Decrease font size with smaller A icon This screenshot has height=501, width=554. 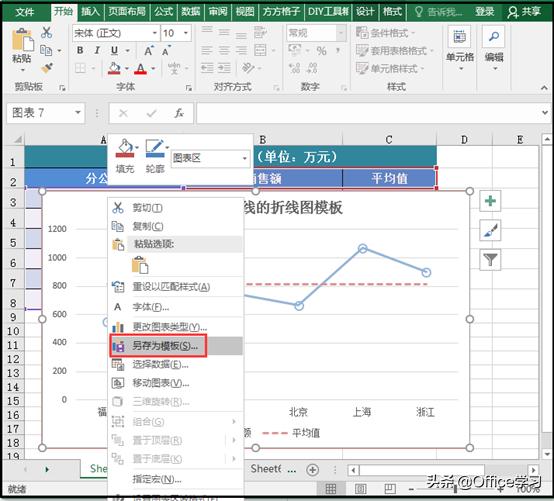click(166, 51)
